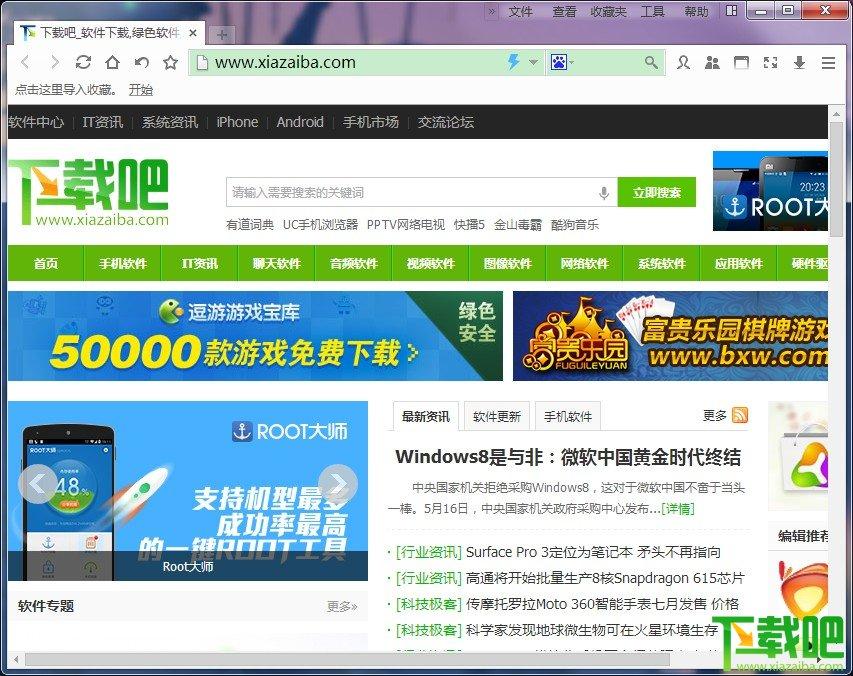Open a new tab with the plus button
This screenshot has height=676, width=853.
tap(221, 35)
